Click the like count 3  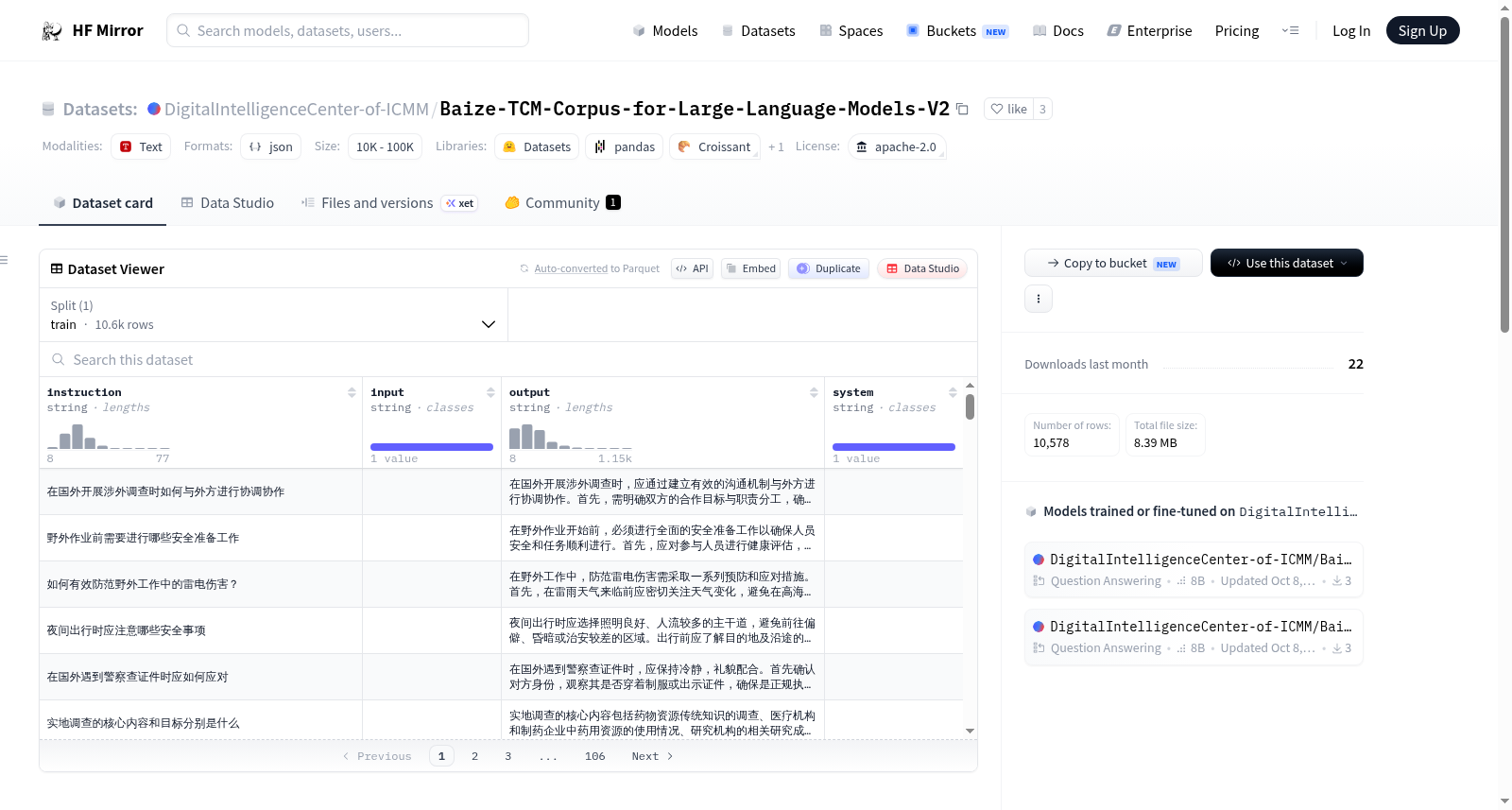(x=1042, y=109)
